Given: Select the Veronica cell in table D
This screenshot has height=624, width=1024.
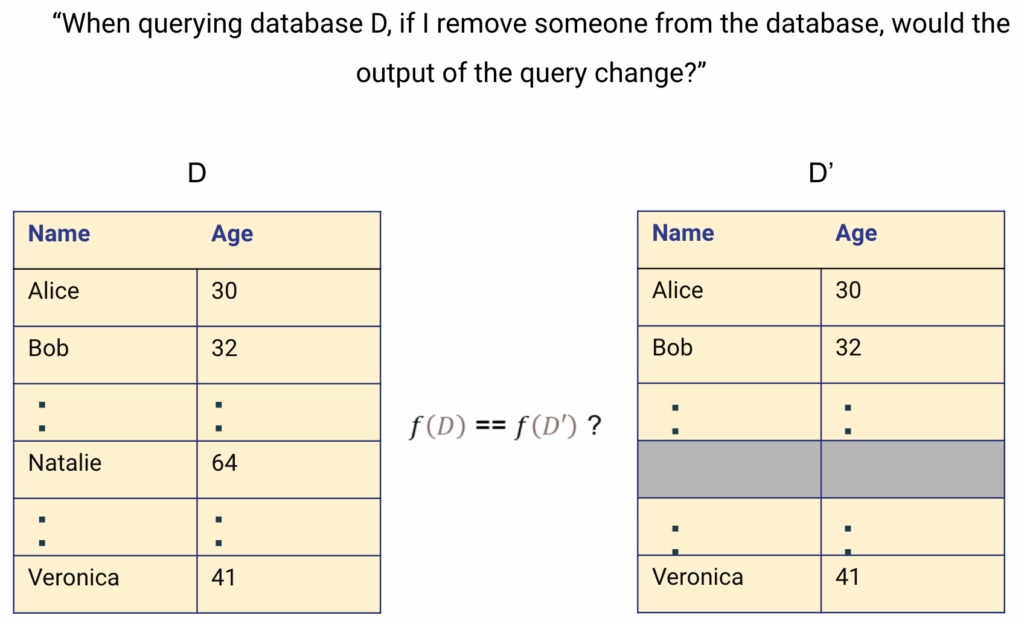Looking at the screenshot, I should pyautogui.click(x=105, y=584).
